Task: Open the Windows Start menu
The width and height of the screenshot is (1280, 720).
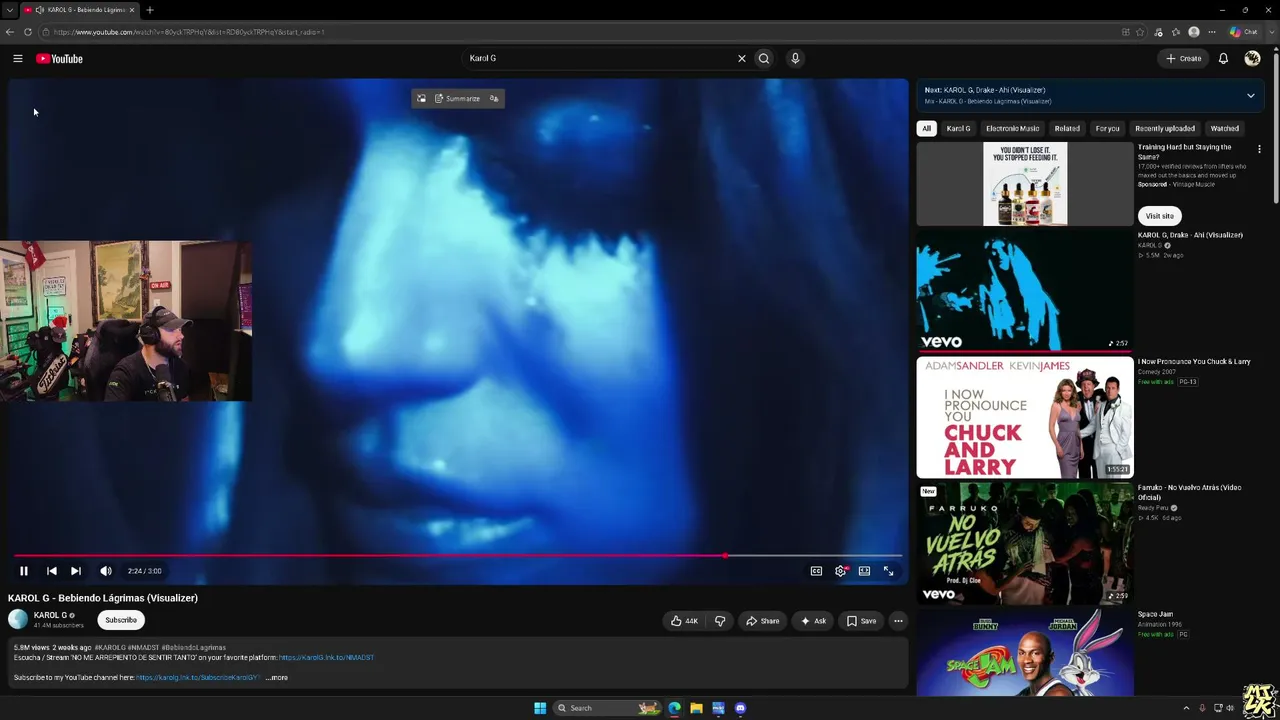Action: pos(540,708)
